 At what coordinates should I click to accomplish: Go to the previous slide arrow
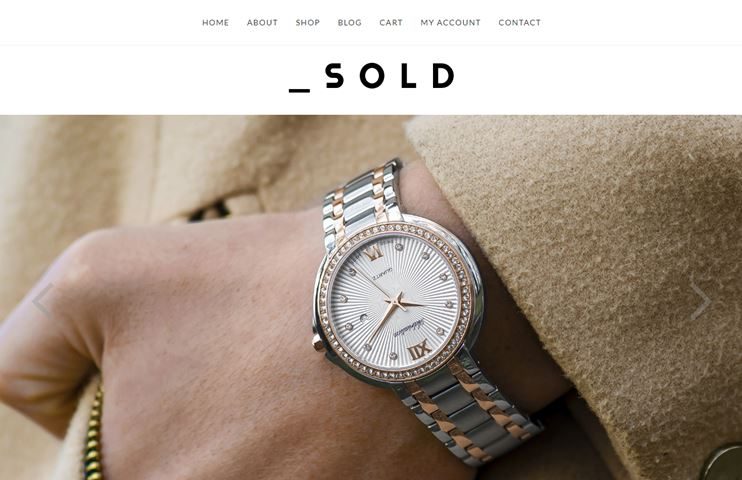(43, 300)
